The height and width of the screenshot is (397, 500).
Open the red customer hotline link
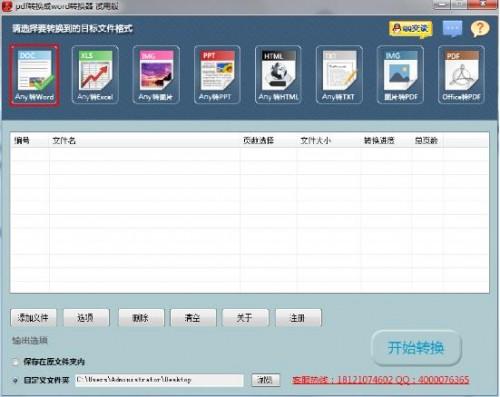coord(381,380)
